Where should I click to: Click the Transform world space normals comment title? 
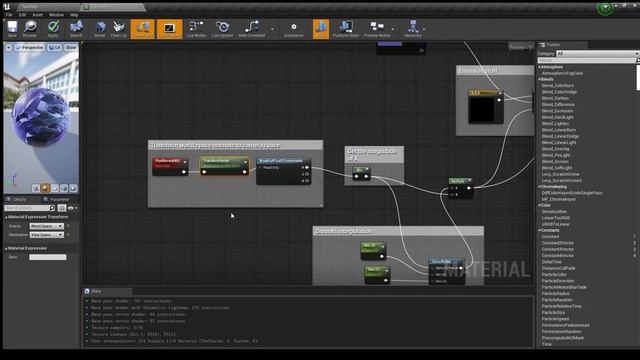tap(216, 145)
